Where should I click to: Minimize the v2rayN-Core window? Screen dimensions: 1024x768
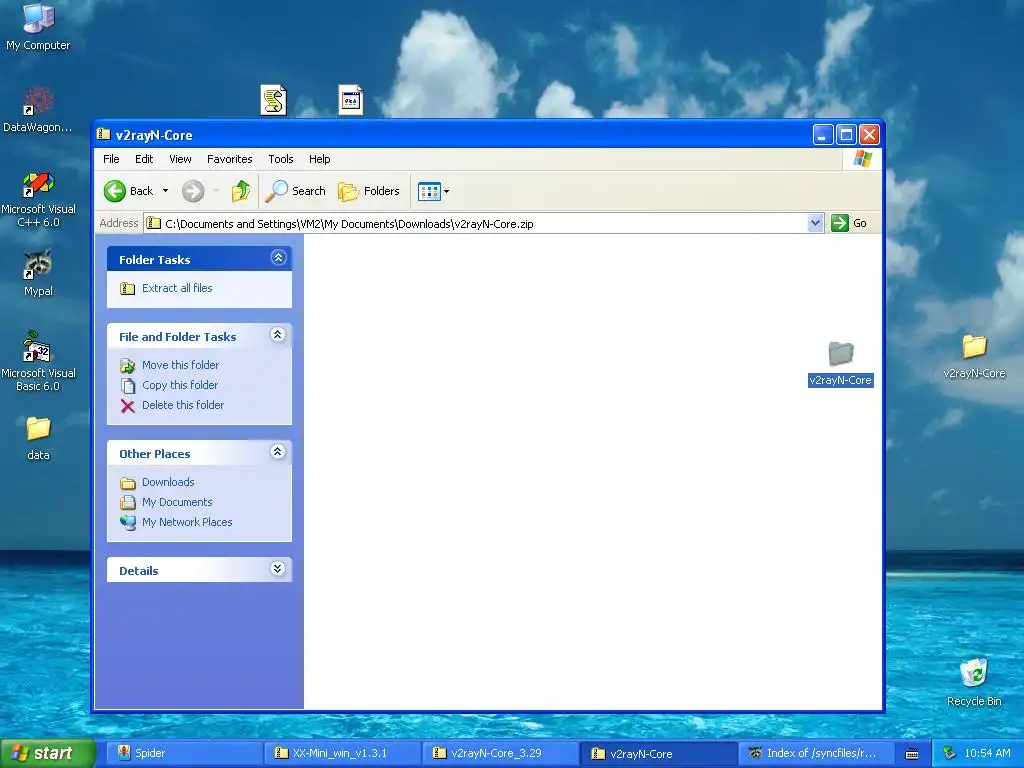click(x=823, y=135)
